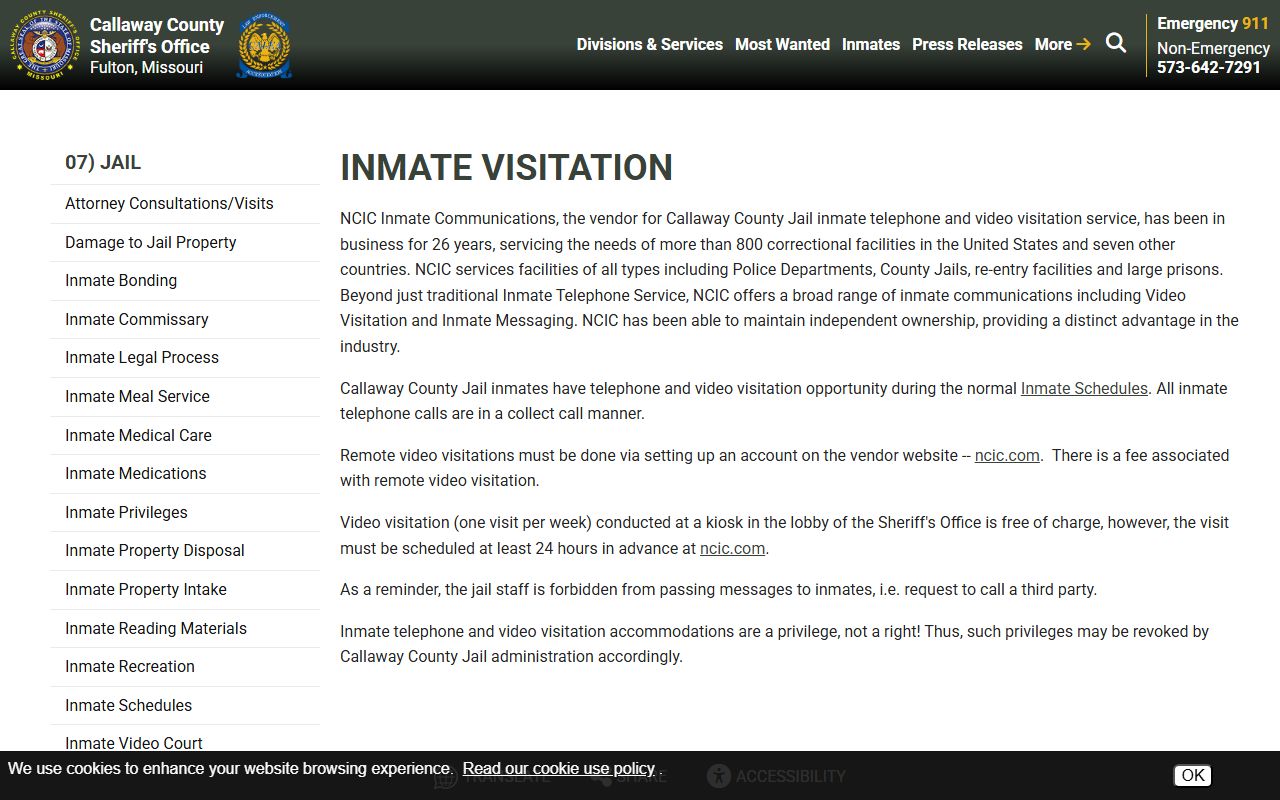
Task: Open the 07) JAIL sidebar heading
Action: tap(103, 162)
